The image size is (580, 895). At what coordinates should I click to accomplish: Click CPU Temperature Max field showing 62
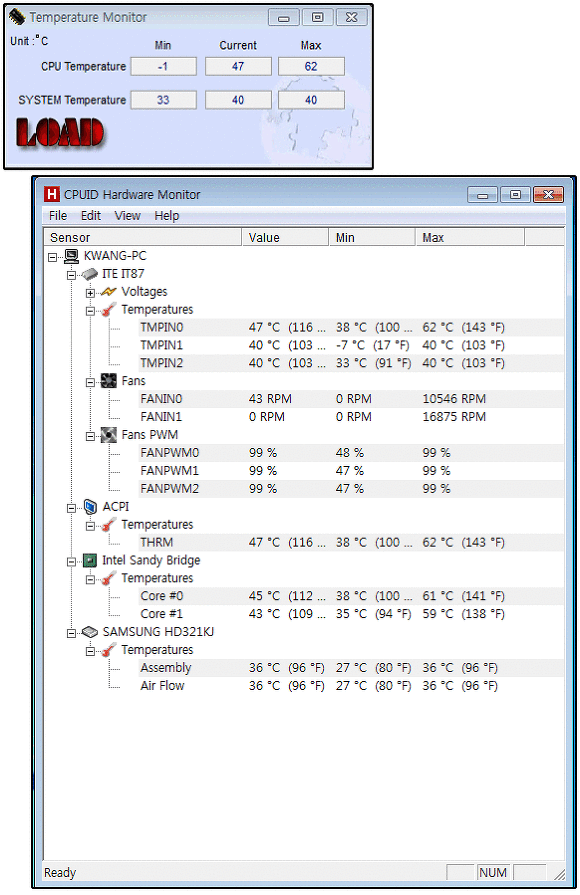pos(311,66)
